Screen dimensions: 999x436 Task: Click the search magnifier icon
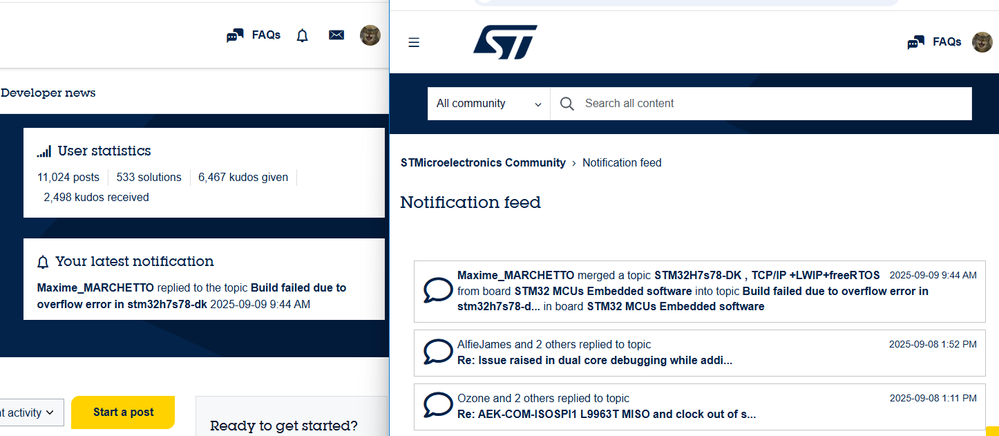pos(567,103)
